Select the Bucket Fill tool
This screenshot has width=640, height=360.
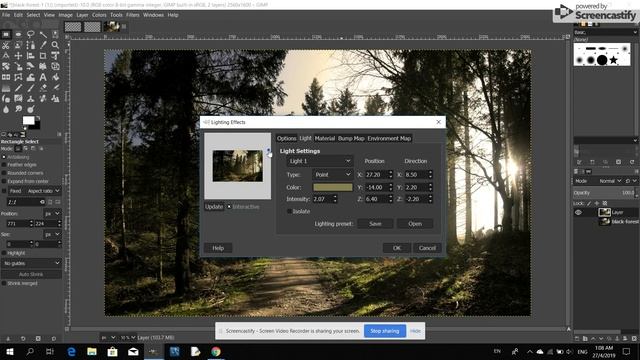55,77
